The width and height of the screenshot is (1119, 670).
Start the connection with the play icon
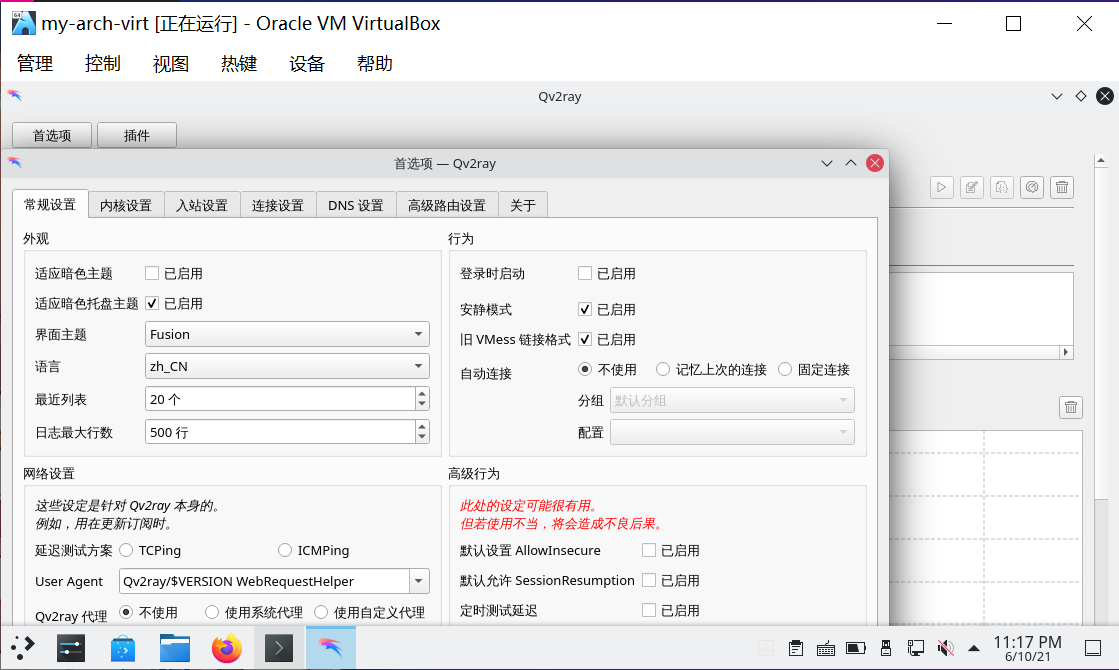pos(941,187)
